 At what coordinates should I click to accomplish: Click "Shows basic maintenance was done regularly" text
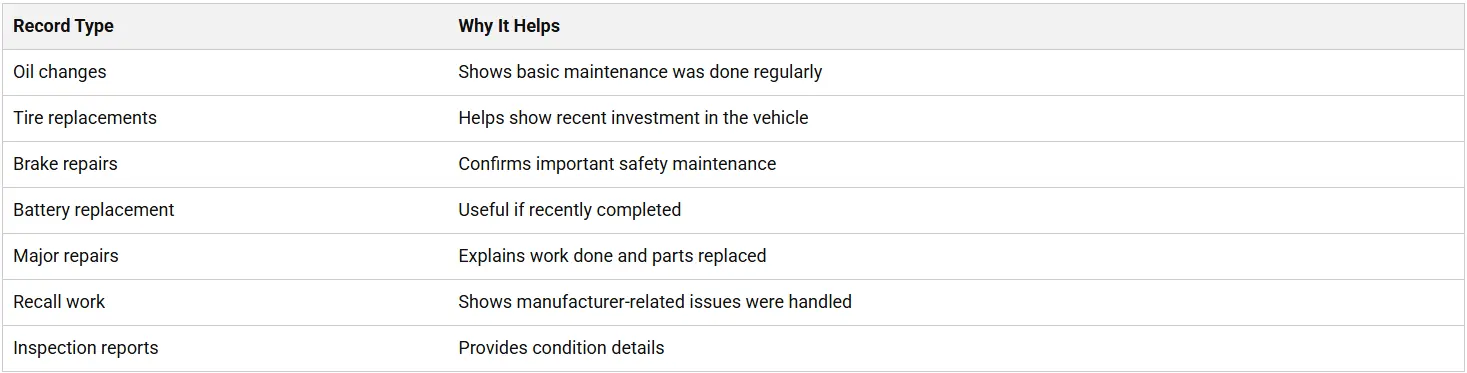[640, 72]
